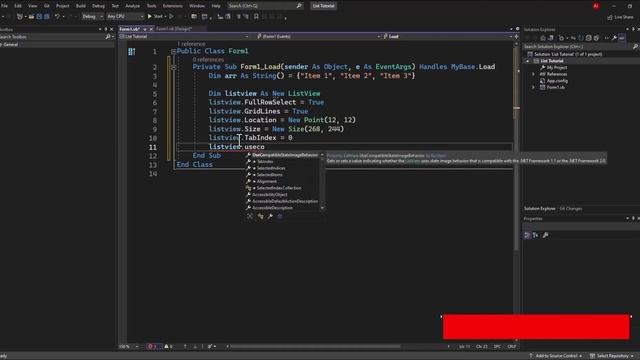
Task: Open the Edit menu
Action: pos(18,6)
